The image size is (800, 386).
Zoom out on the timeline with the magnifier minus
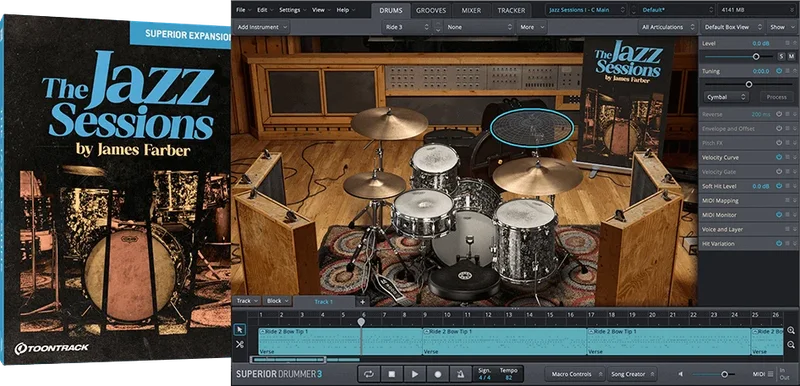(791, 345)
